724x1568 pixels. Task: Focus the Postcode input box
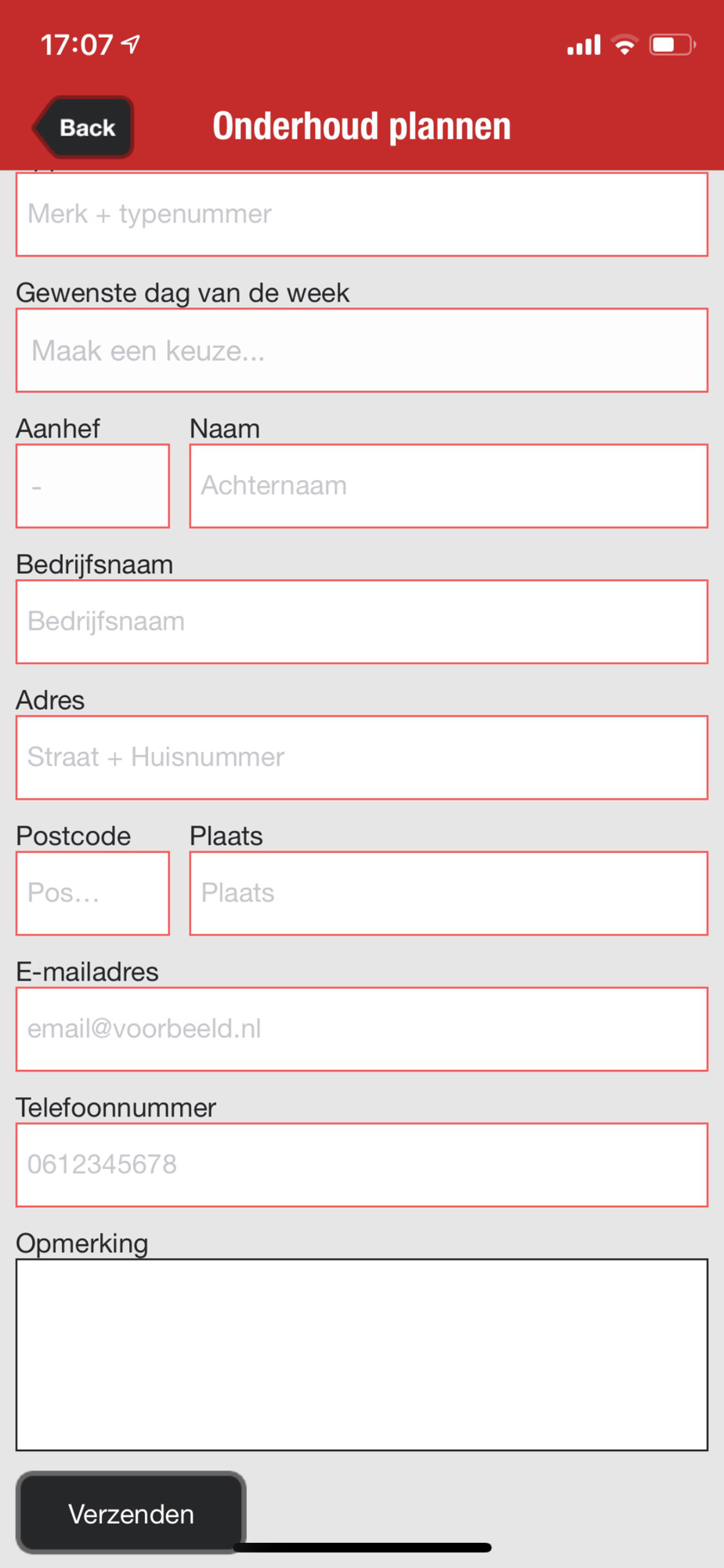(x=92, y=893)
